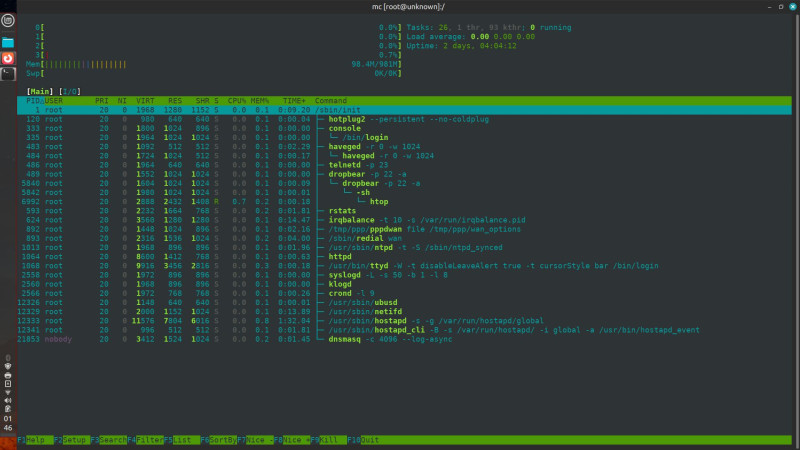Select the ntpd process row
Screen dimensions: 800x450
pos(404,247)
